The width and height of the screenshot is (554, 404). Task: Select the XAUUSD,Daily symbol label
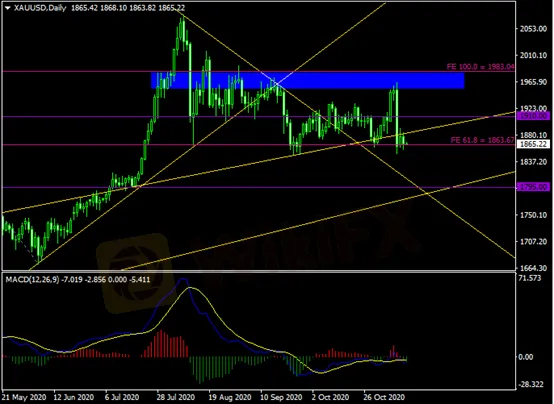(40, 8)
